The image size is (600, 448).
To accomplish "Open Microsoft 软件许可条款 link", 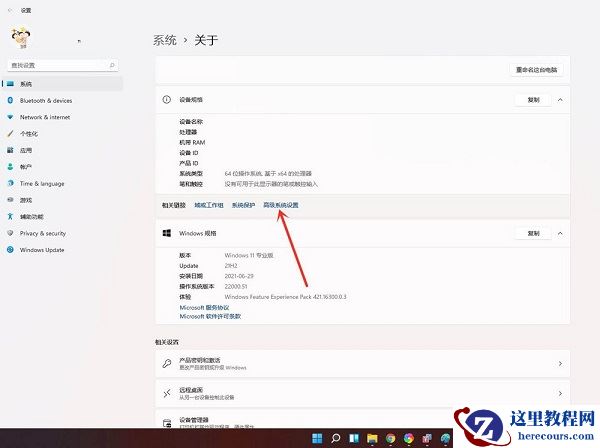I will [x=210, y=316].
